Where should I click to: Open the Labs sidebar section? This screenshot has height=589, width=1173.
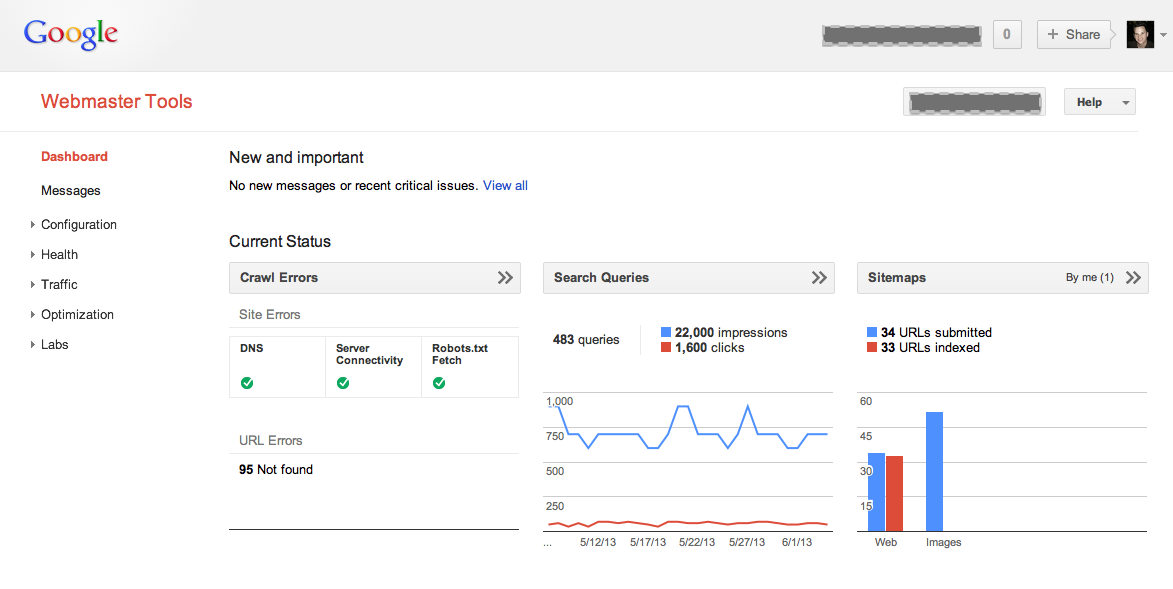[55, 344]
